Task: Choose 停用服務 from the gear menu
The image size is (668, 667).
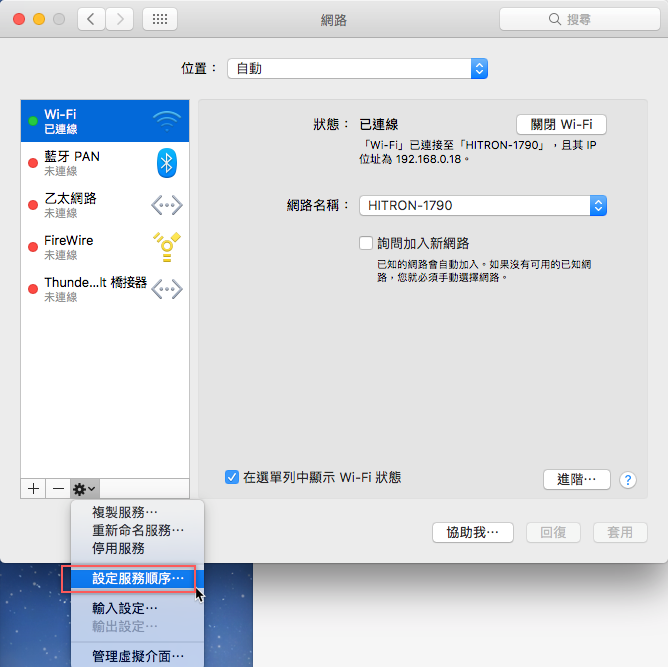Action: [137, 548]
